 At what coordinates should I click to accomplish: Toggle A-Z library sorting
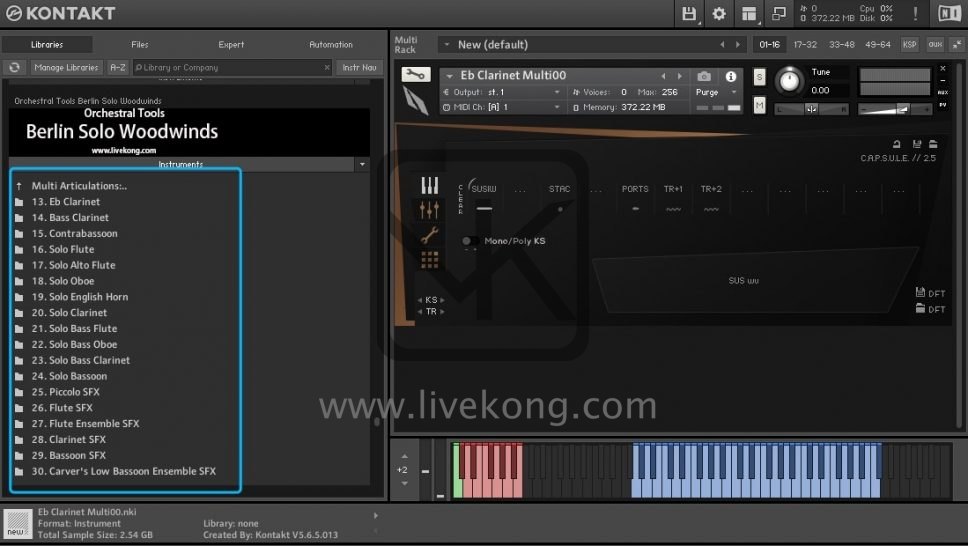click(117, 67)
